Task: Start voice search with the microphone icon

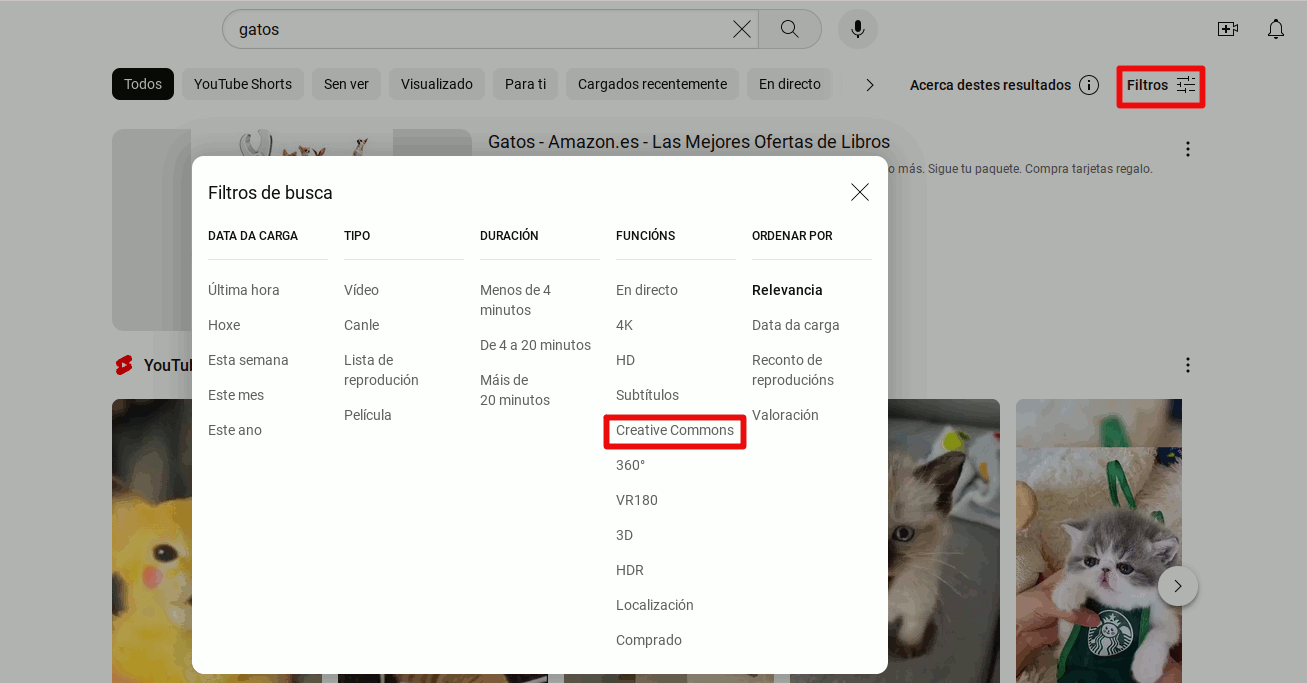Action: tap(857, 29)
